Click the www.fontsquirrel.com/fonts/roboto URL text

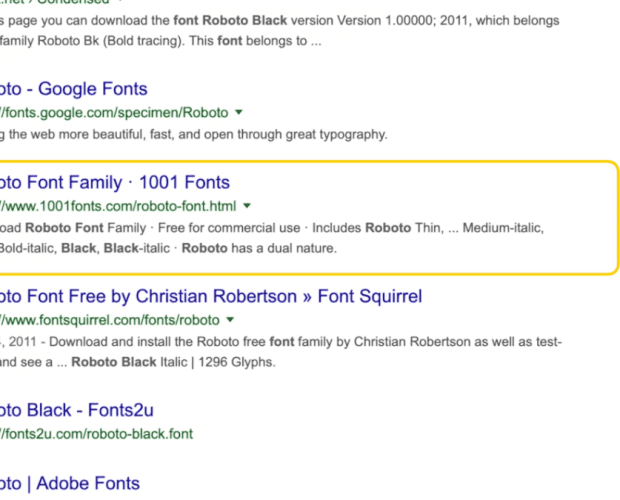110,320
